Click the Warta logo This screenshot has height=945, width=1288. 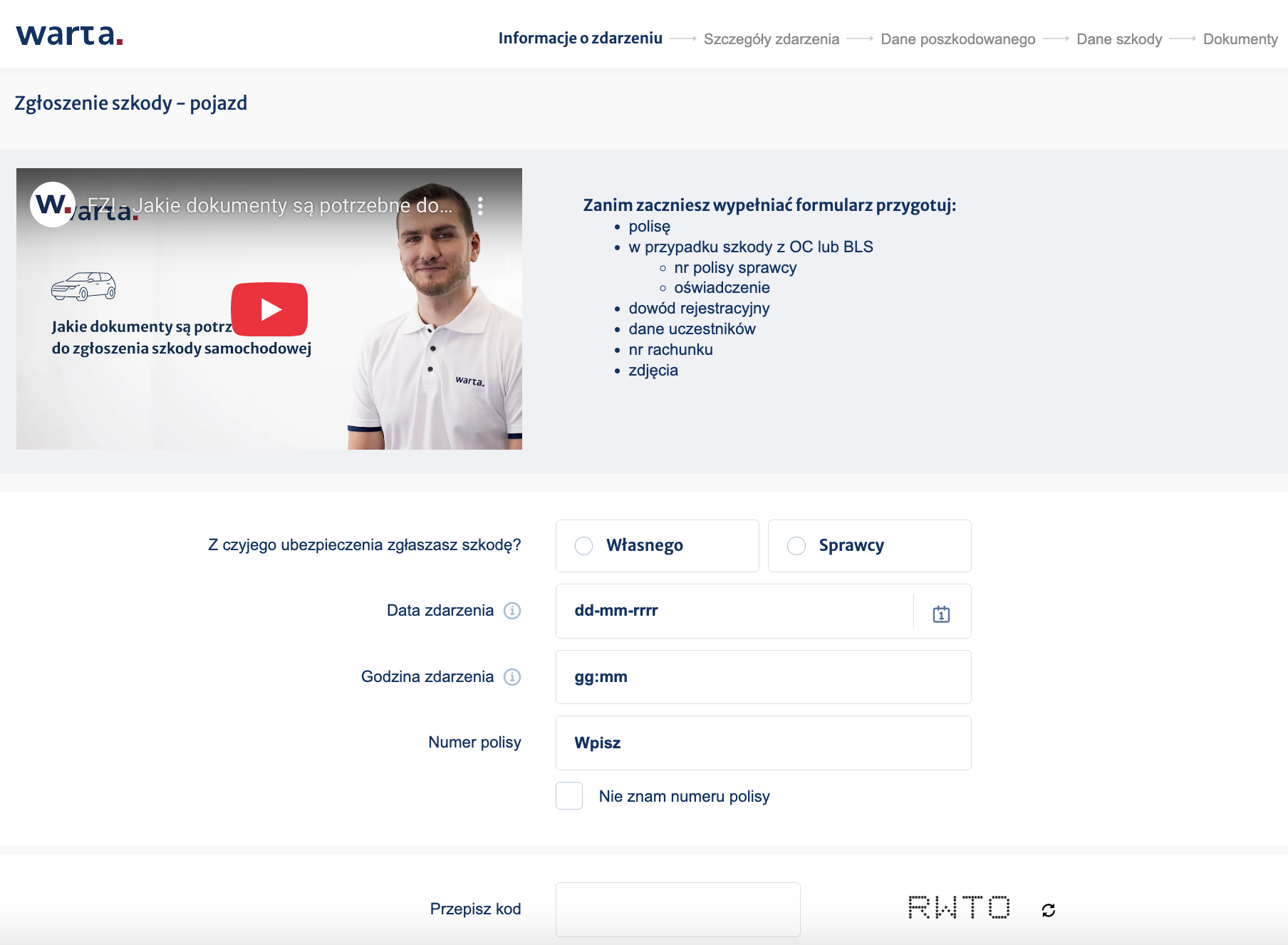coord(69,36)
